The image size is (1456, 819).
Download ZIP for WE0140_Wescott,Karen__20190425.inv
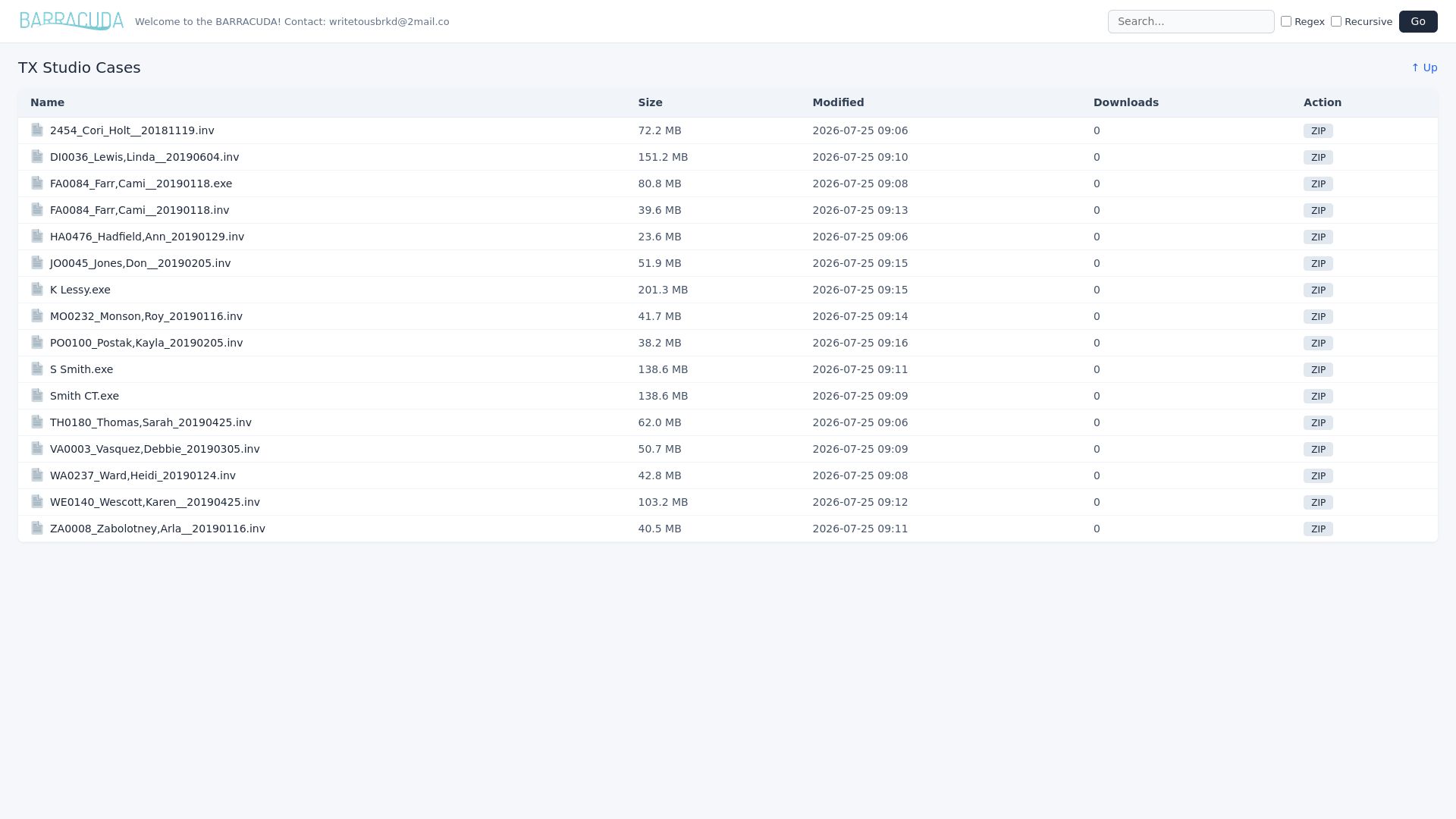coord(1318,502)
